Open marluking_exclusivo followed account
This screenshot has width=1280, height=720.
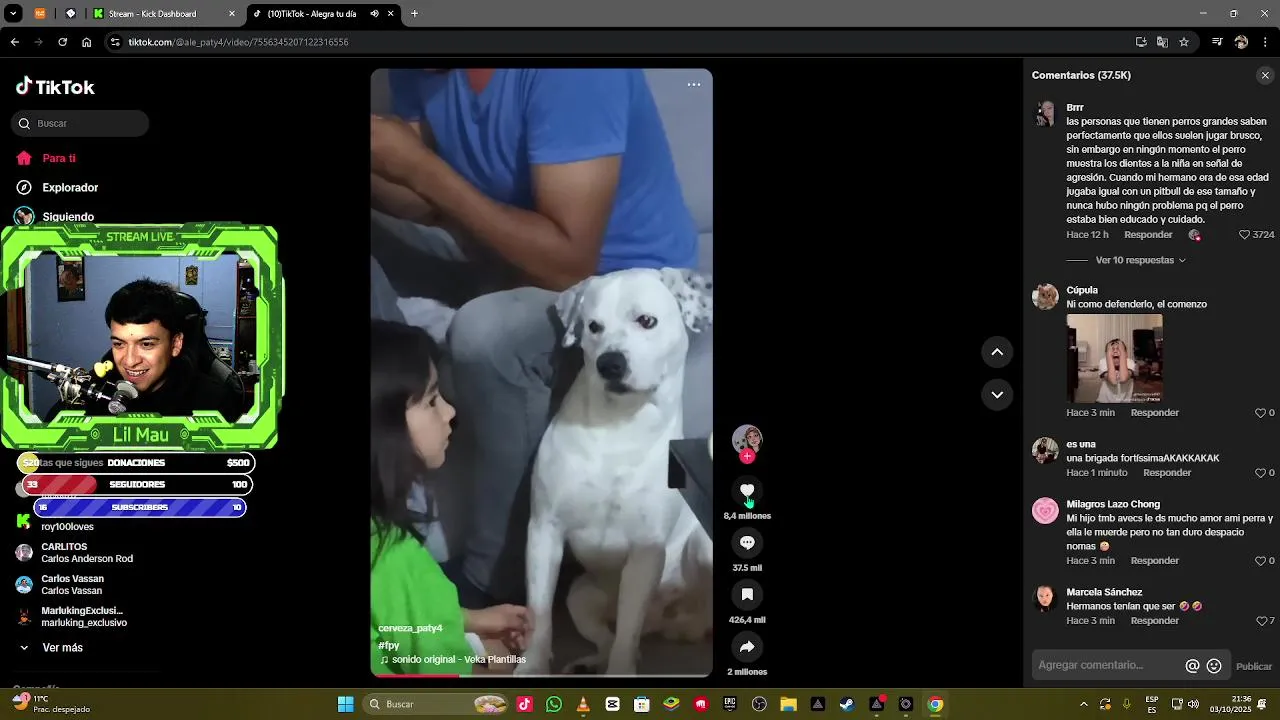click(x=72, y=617)
